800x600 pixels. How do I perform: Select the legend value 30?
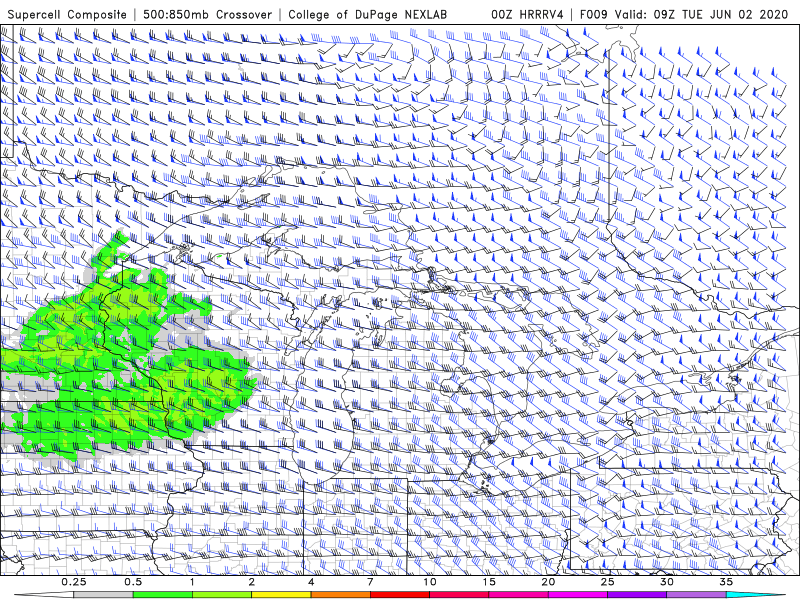click(667, 582)
